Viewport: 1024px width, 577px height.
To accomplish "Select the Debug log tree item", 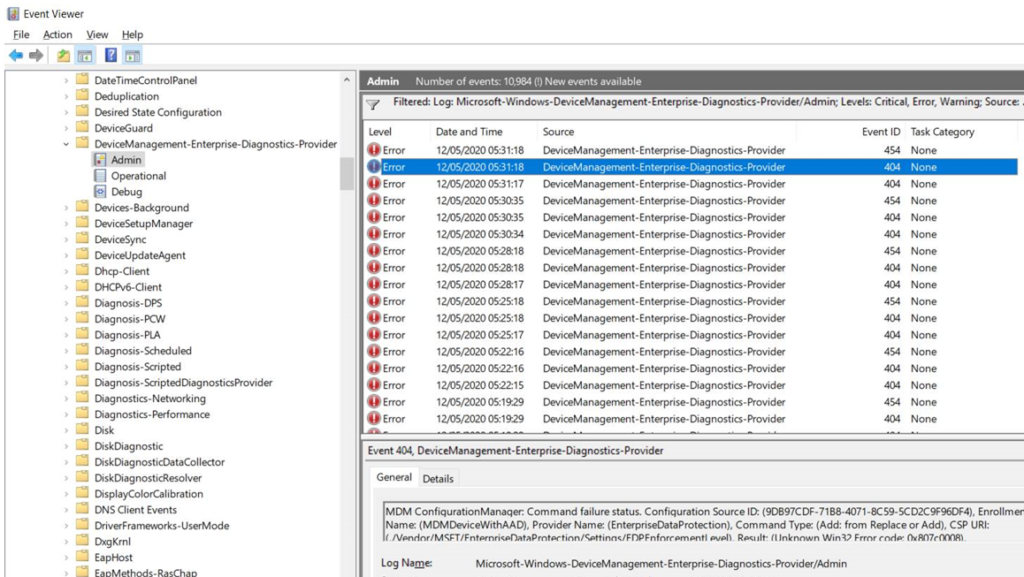I will (x=127, y=191).
